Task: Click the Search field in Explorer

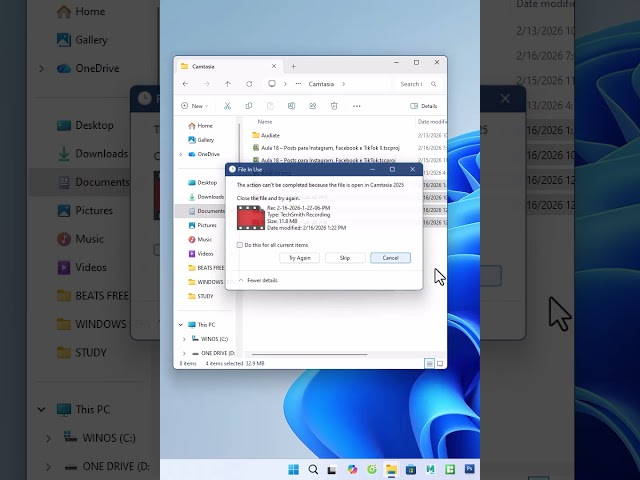Action: pyautogui.click(x=418, y=84)
